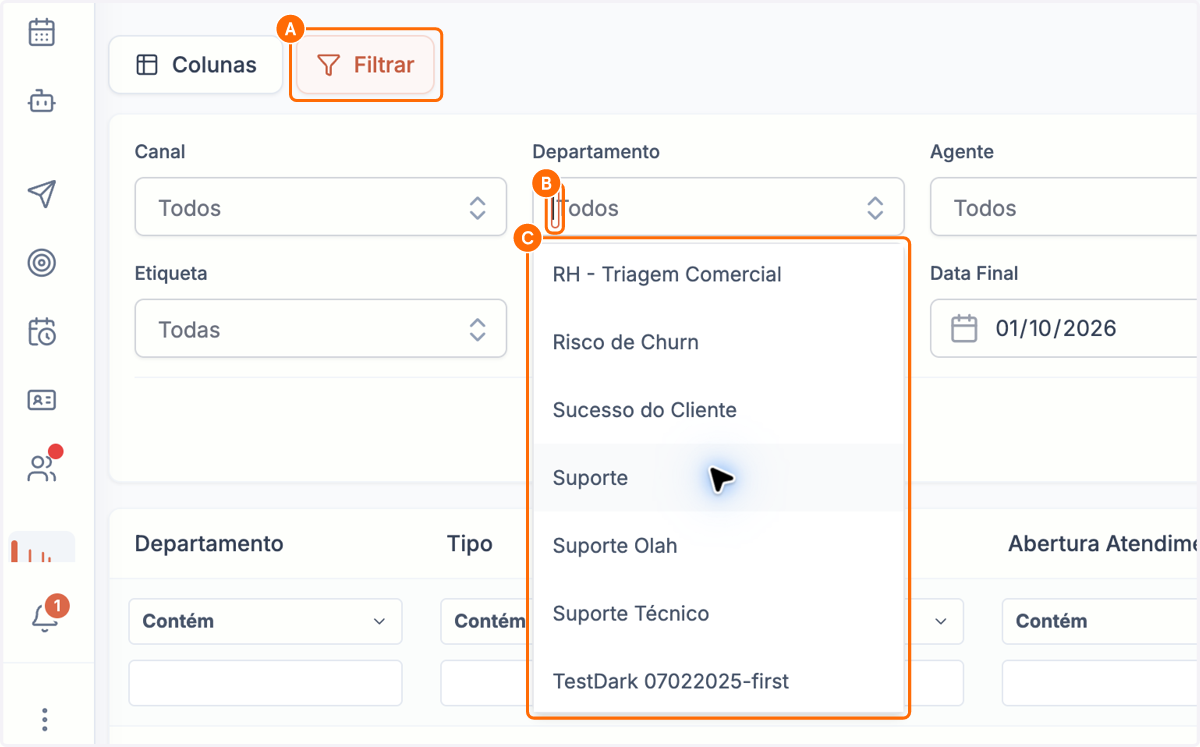Open Contém dropdown under Tipo column
Viewport: 1200px width, 747px height.
[484, 621]
